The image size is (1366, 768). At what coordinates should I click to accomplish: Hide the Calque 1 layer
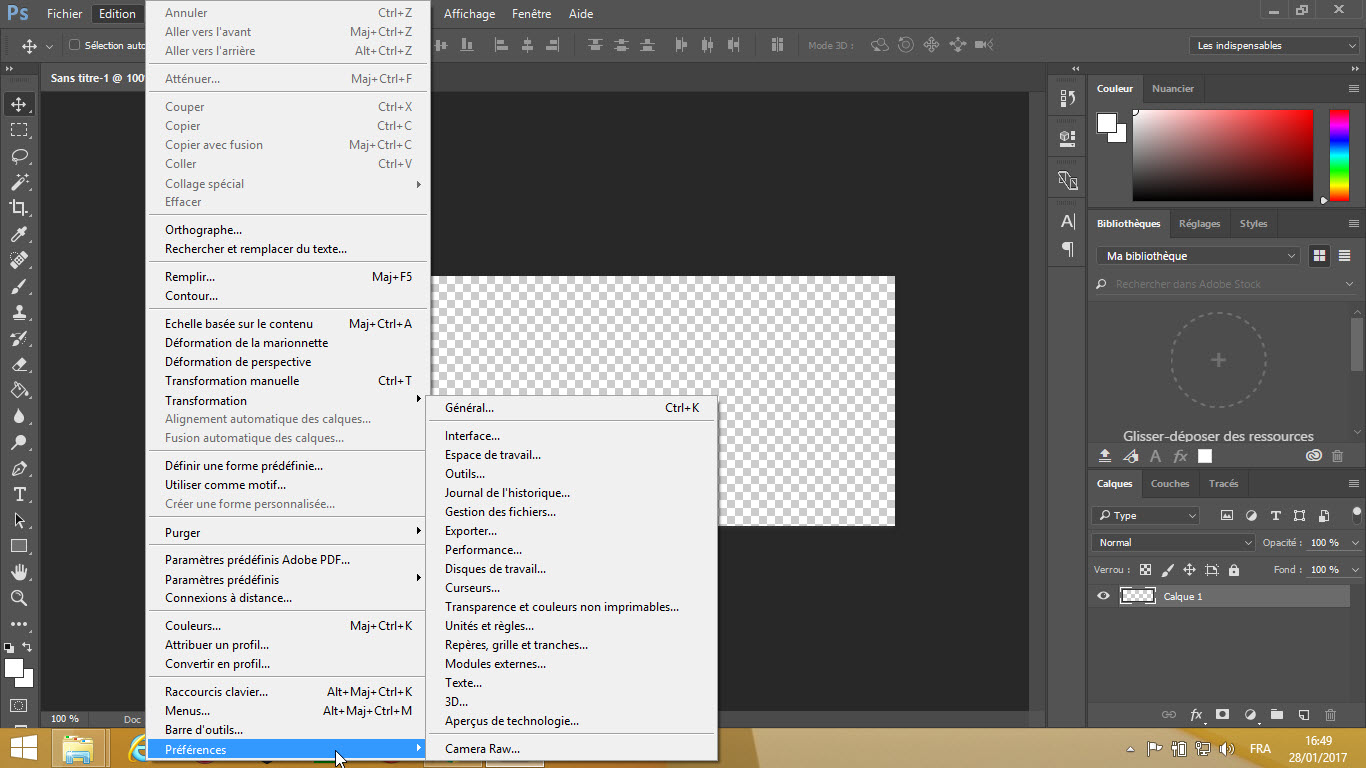click(x=1103, y=596)
